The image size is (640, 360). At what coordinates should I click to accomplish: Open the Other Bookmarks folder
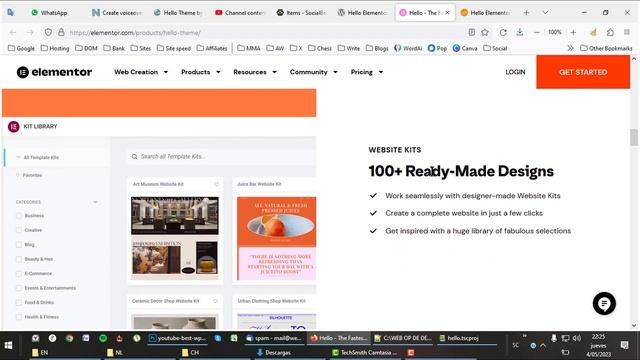[x=606, y=48]
